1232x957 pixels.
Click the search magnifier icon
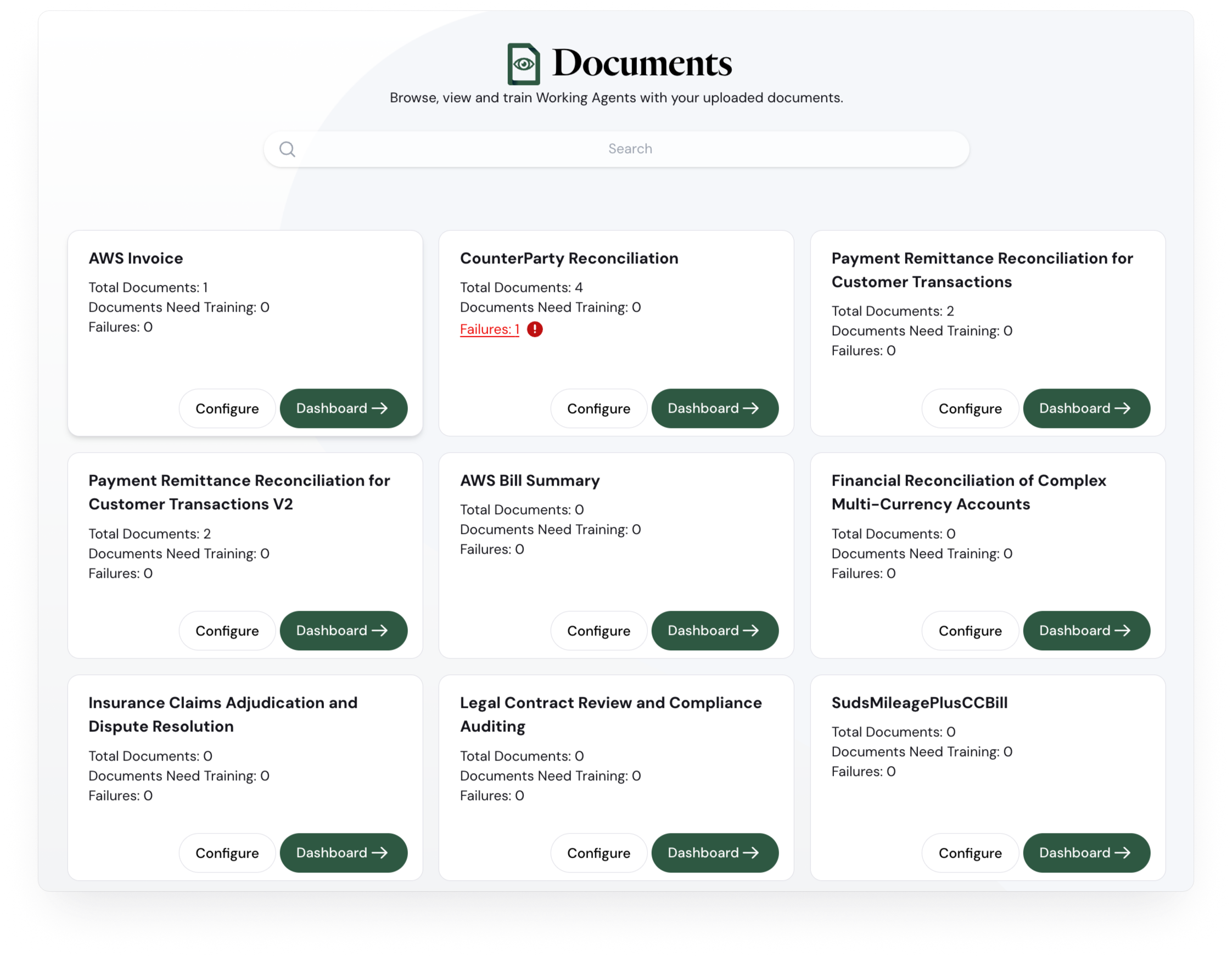coord(287,149)
